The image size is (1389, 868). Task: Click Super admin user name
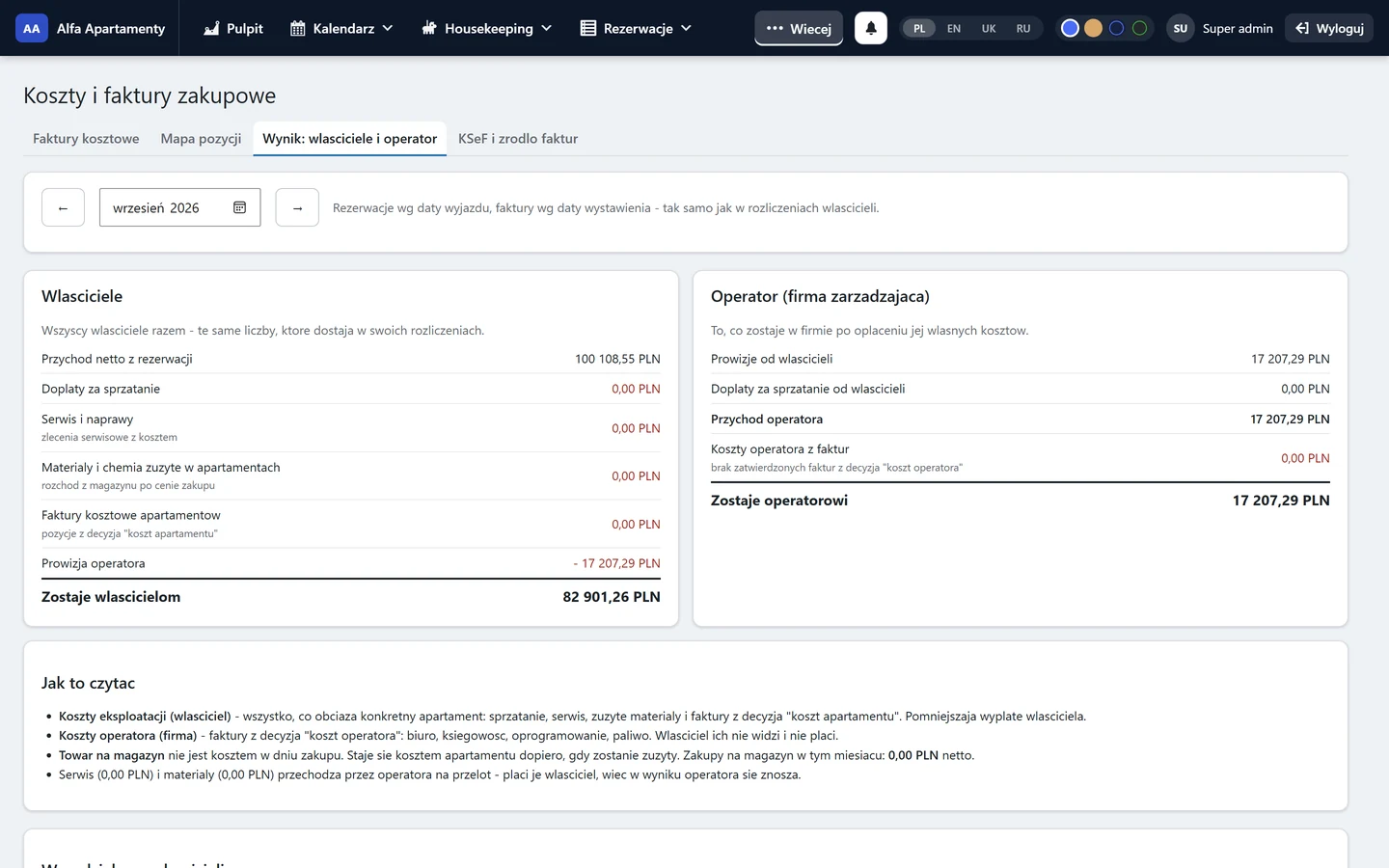click(1238, 29)
